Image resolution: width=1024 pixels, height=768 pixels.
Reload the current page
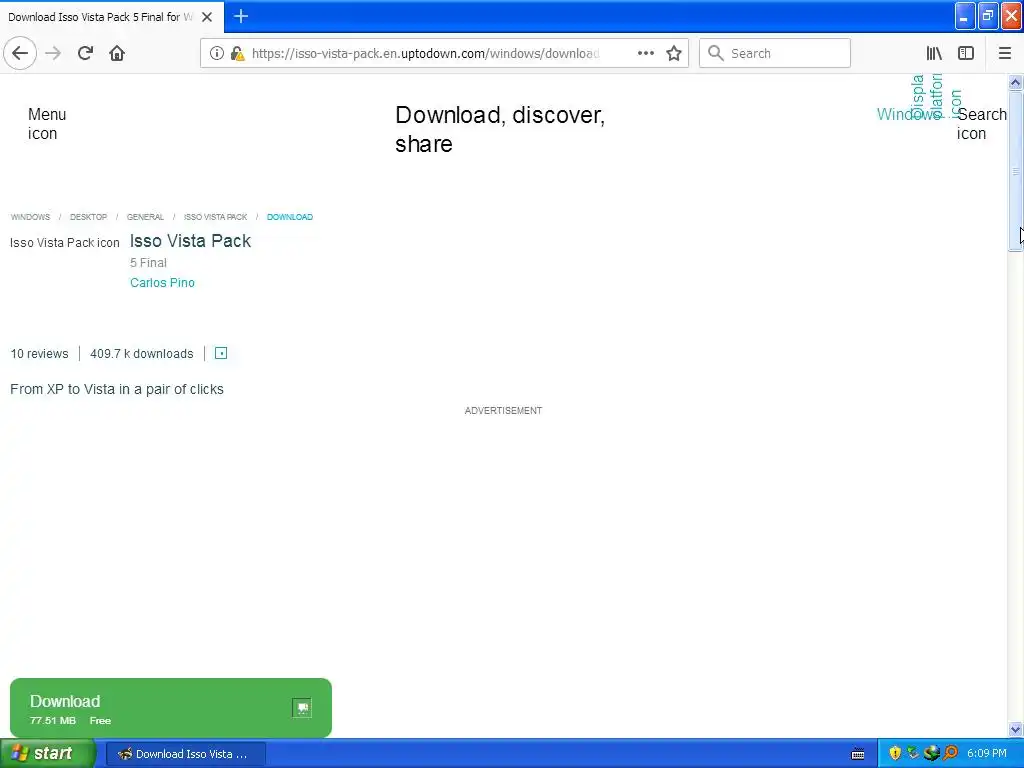tap(85, 53)
